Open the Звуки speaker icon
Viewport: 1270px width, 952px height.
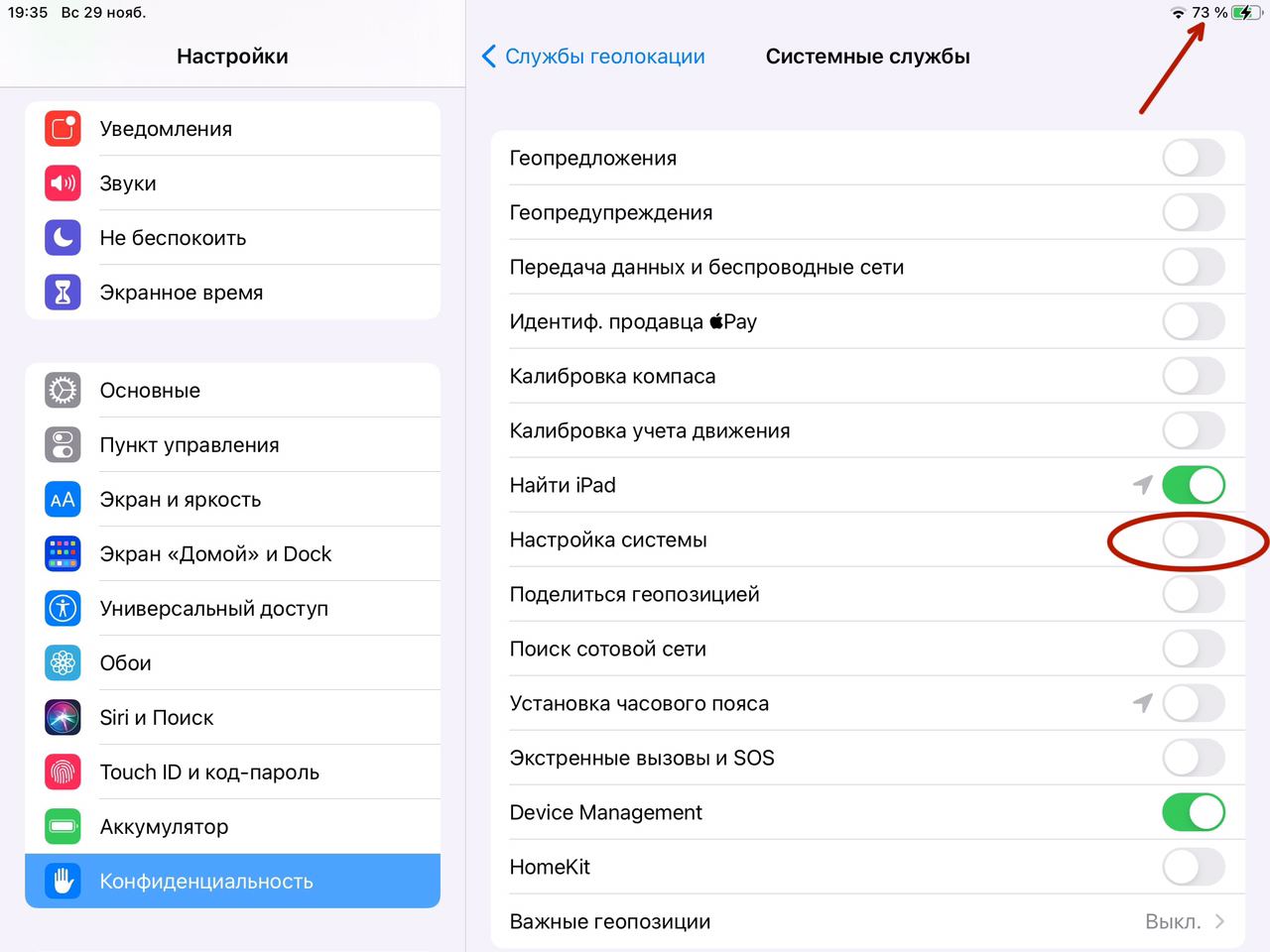[63, 183]
